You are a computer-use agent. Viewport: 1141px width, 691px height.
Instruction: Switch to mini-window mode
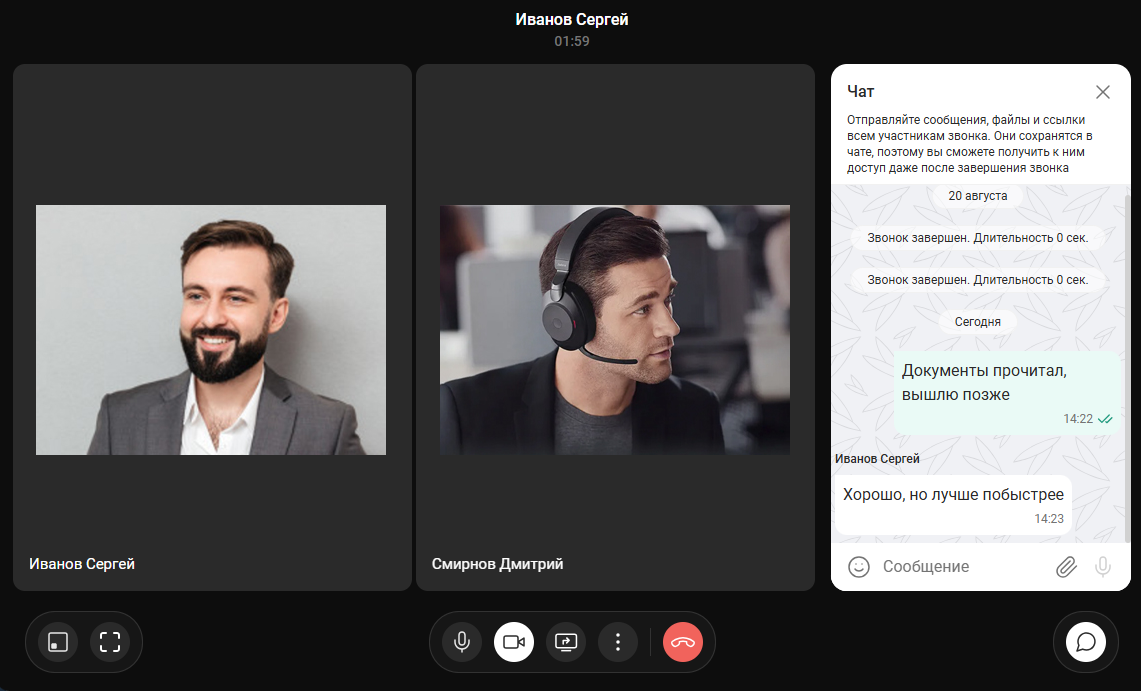coord(58,642)
